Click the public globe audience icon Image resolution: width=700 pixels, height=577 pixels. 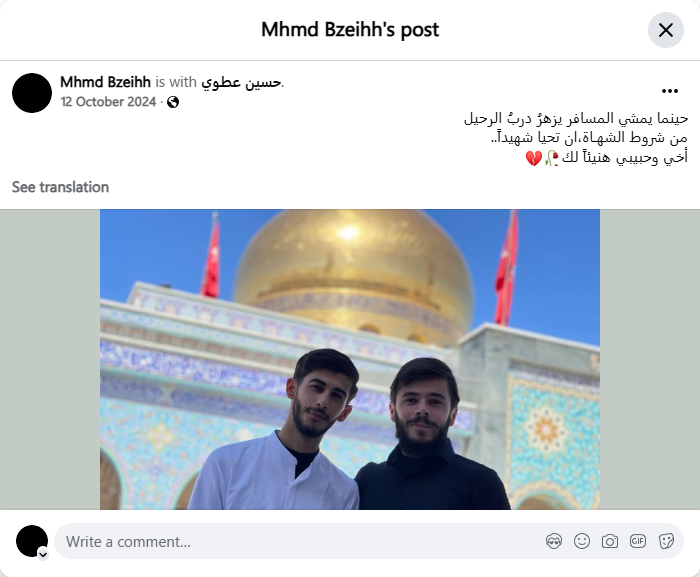coord(173,102)
